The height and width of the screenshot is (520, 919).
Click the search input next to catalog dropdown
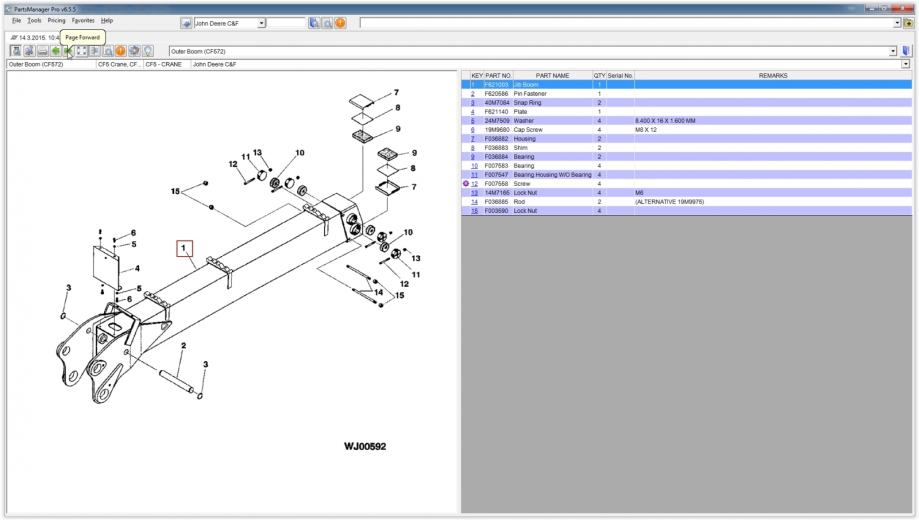(287, 23)
